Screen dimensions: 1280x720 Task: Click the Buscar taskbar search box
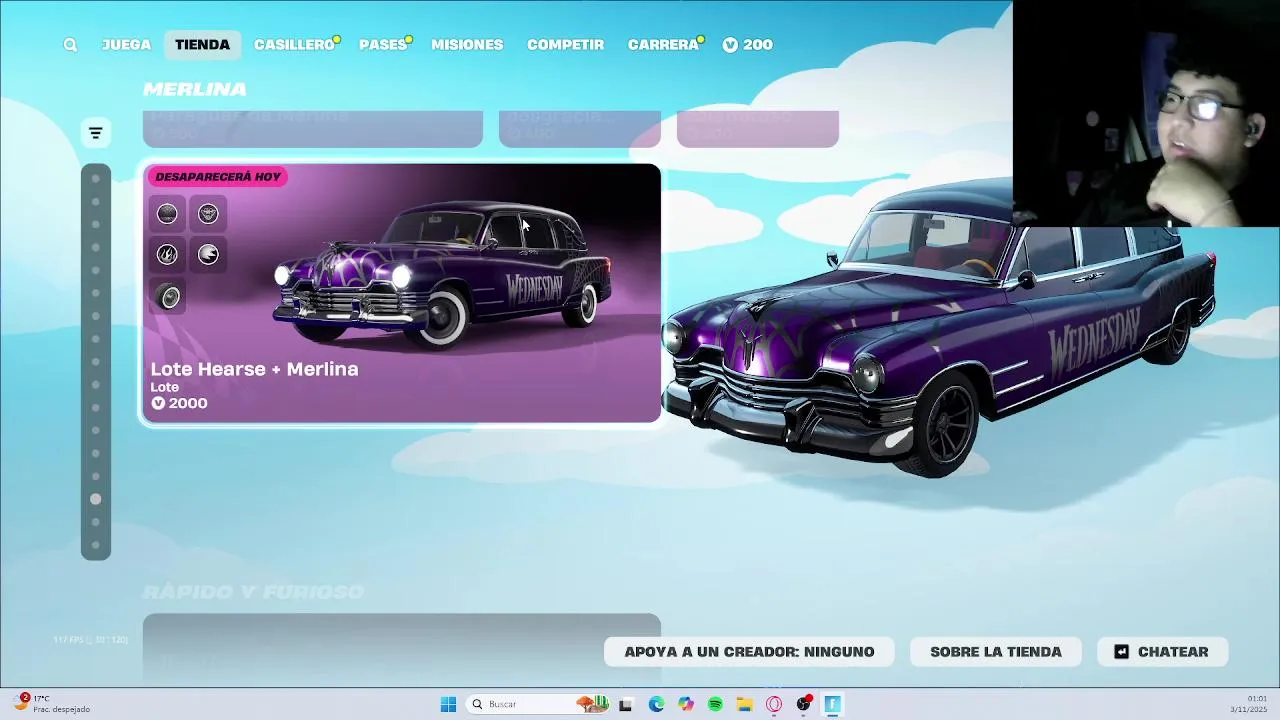pos(538,704)
